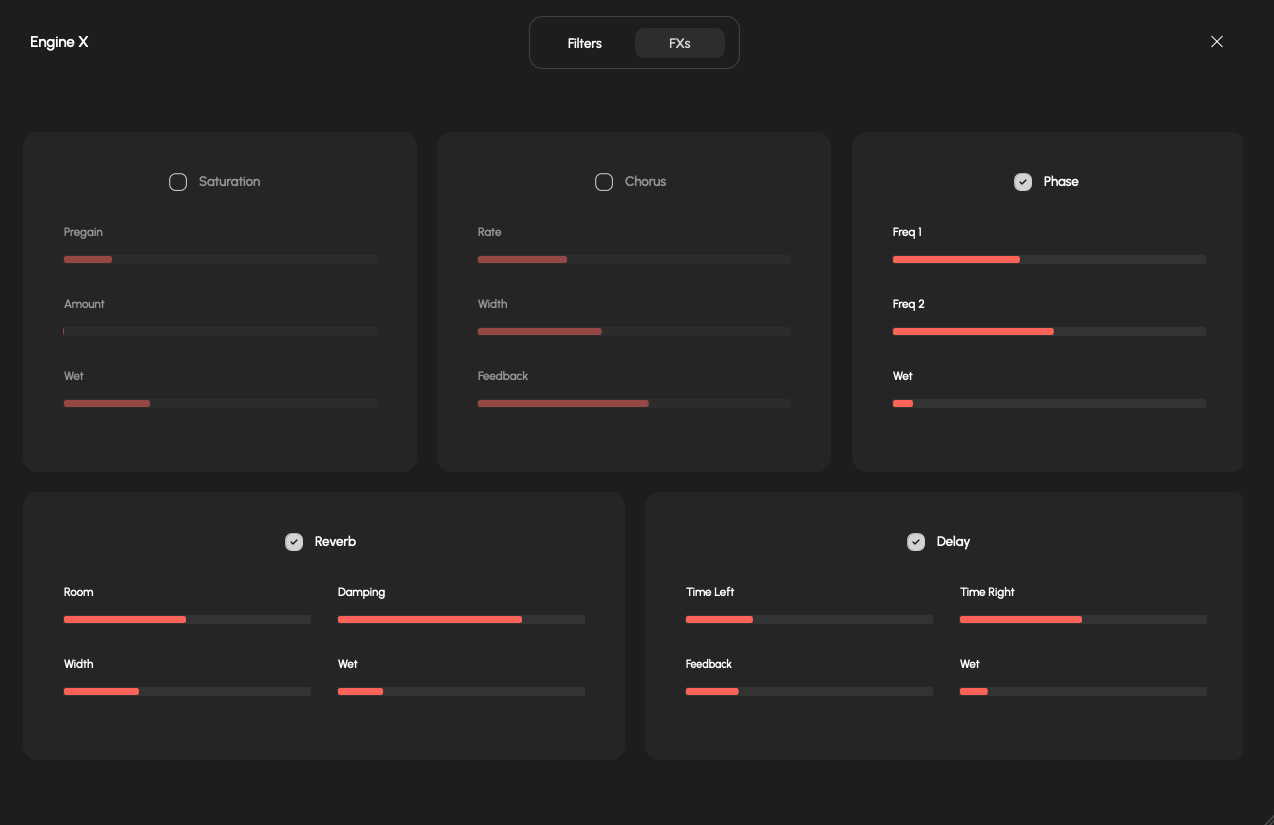Click the Delay Time Left slider
1274x825 pixels.
(809, 620)
